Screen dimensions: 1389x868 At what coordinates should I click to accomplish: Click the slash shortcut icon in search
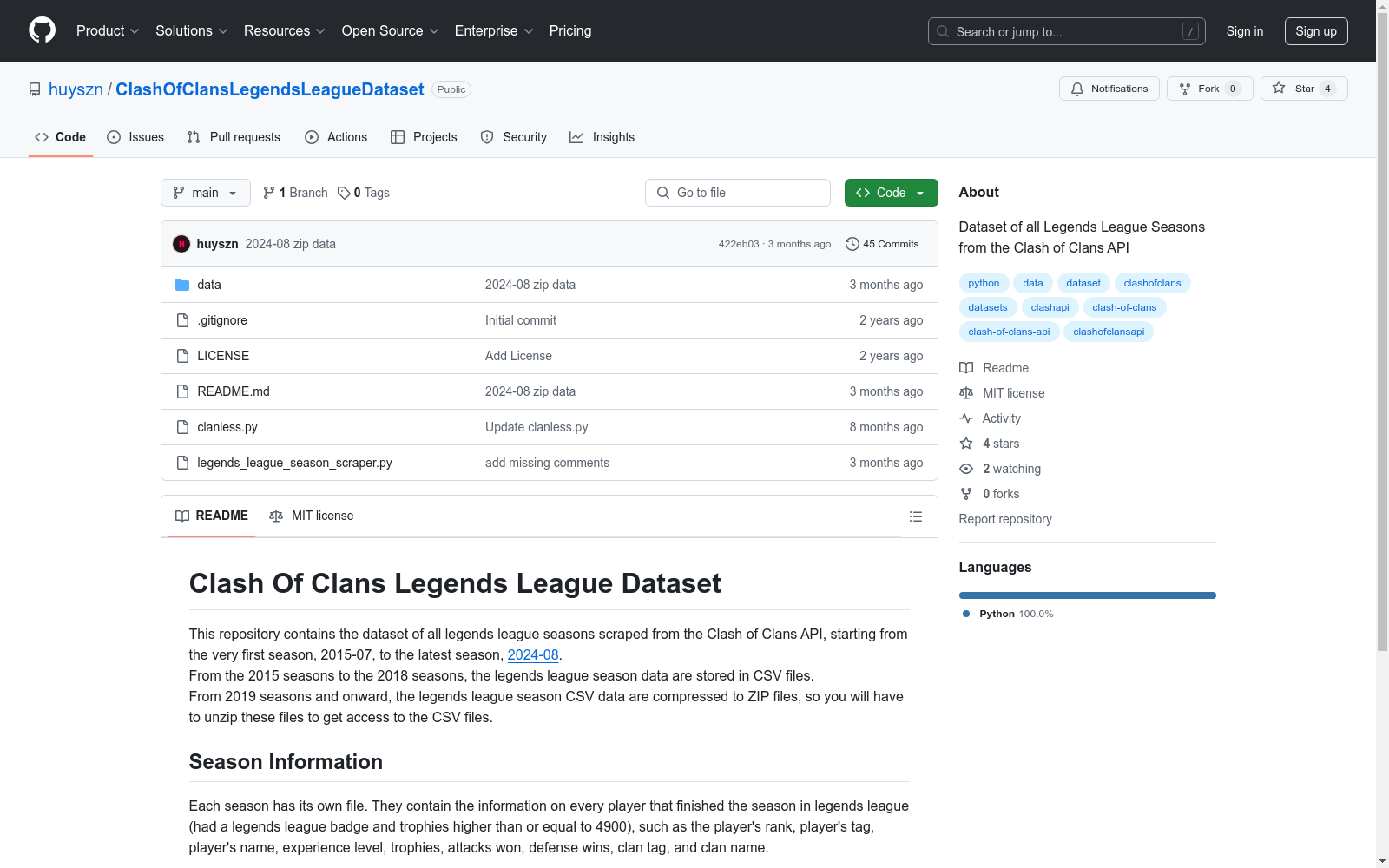point(1190,31)
